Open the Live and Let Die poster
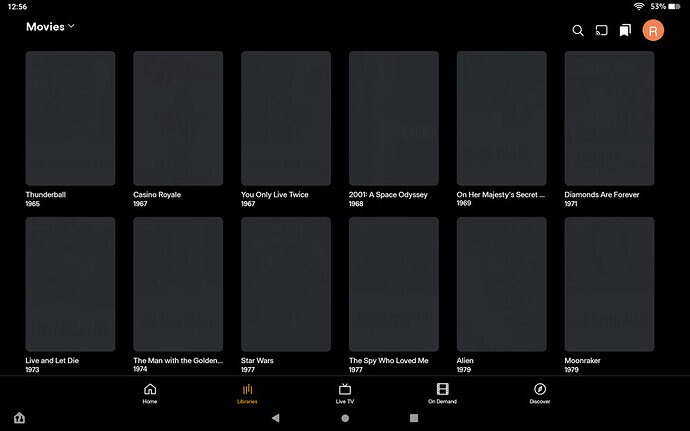 click(70, 284)
